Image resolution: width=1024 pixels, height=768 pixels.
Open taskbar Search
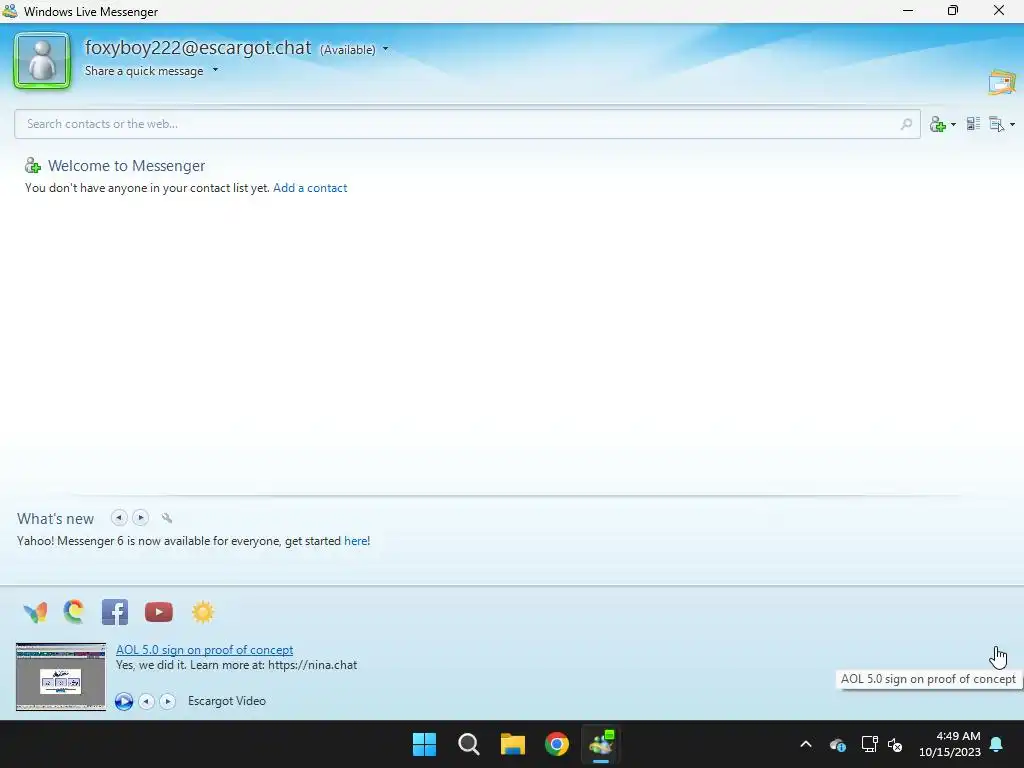(x=469, y=744)
